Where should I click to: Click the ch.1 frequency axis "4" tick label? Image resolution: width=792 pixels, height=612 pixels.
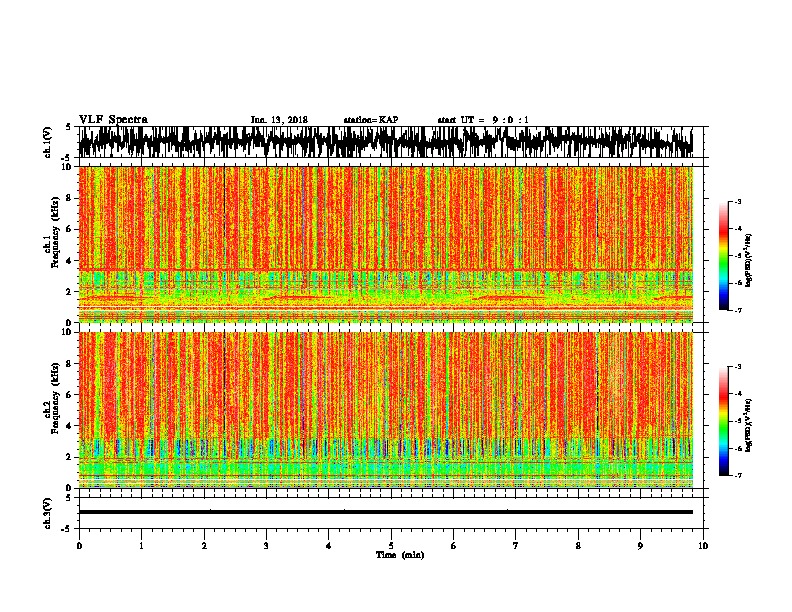click(x=69, y=261)
